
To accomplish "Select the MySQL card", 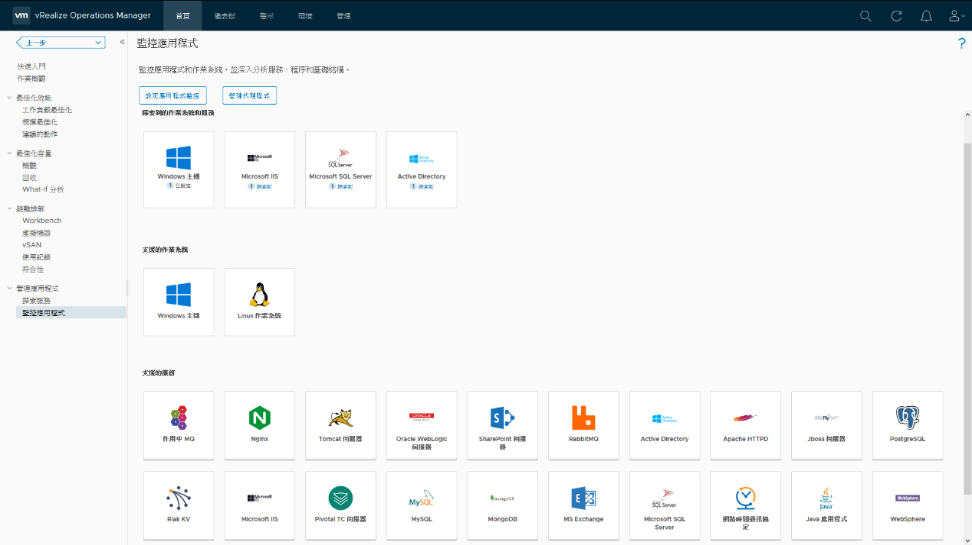I will point(422,505).
